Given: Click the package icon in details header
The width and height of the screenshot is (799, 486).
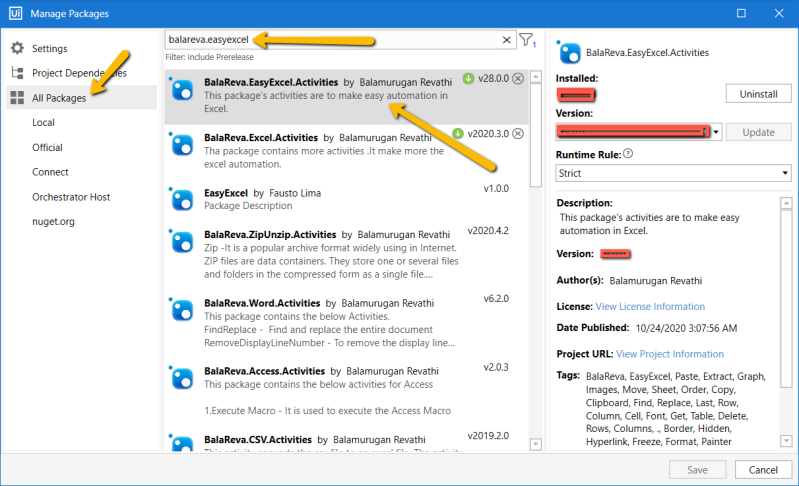Looking at the screenshot, I should (x=569, y=52).
